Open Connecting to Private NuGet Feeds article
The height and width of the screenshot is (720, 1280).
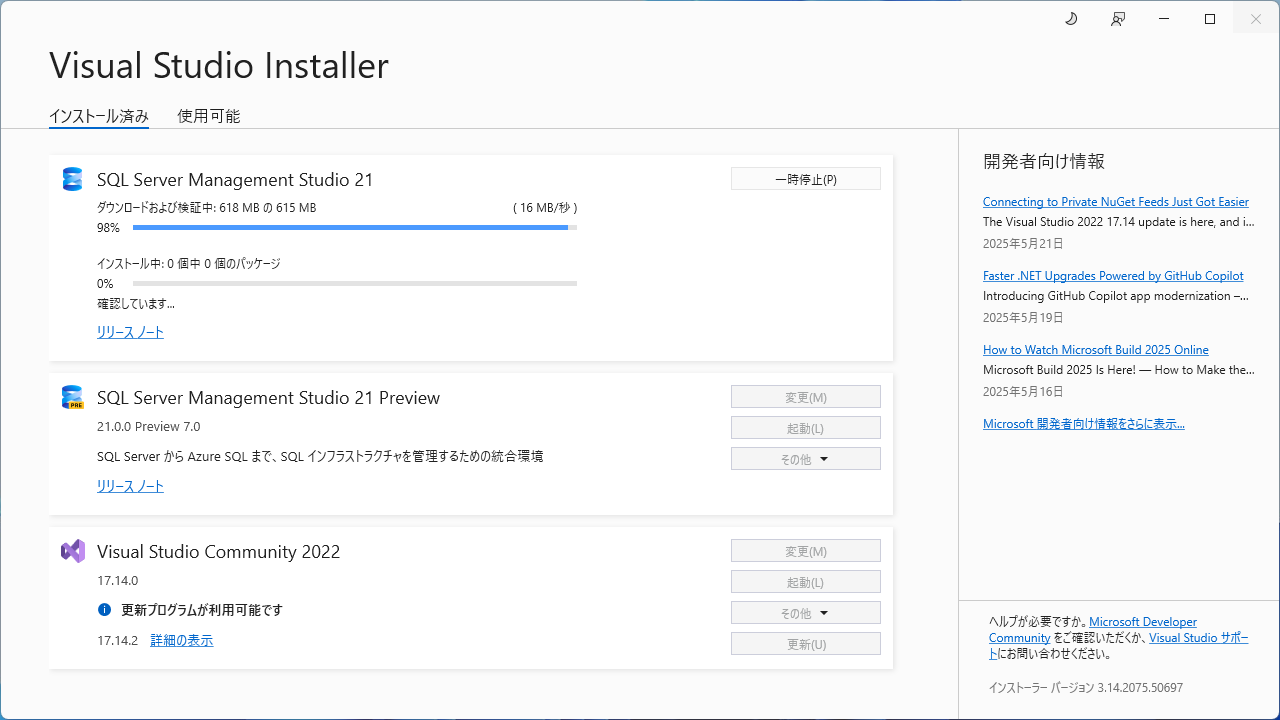pos(1116,201)
